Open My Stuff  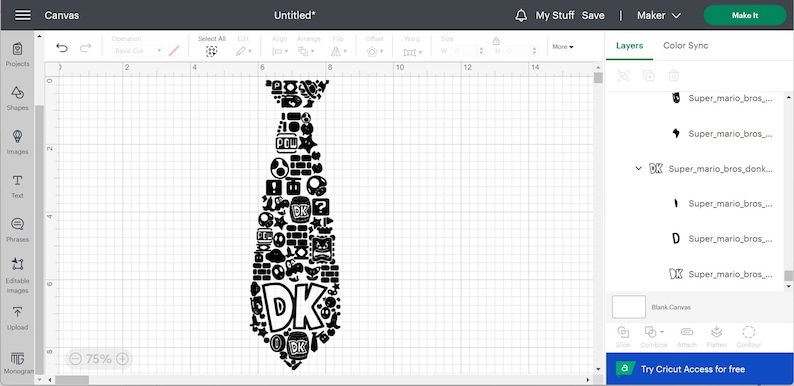555,15
